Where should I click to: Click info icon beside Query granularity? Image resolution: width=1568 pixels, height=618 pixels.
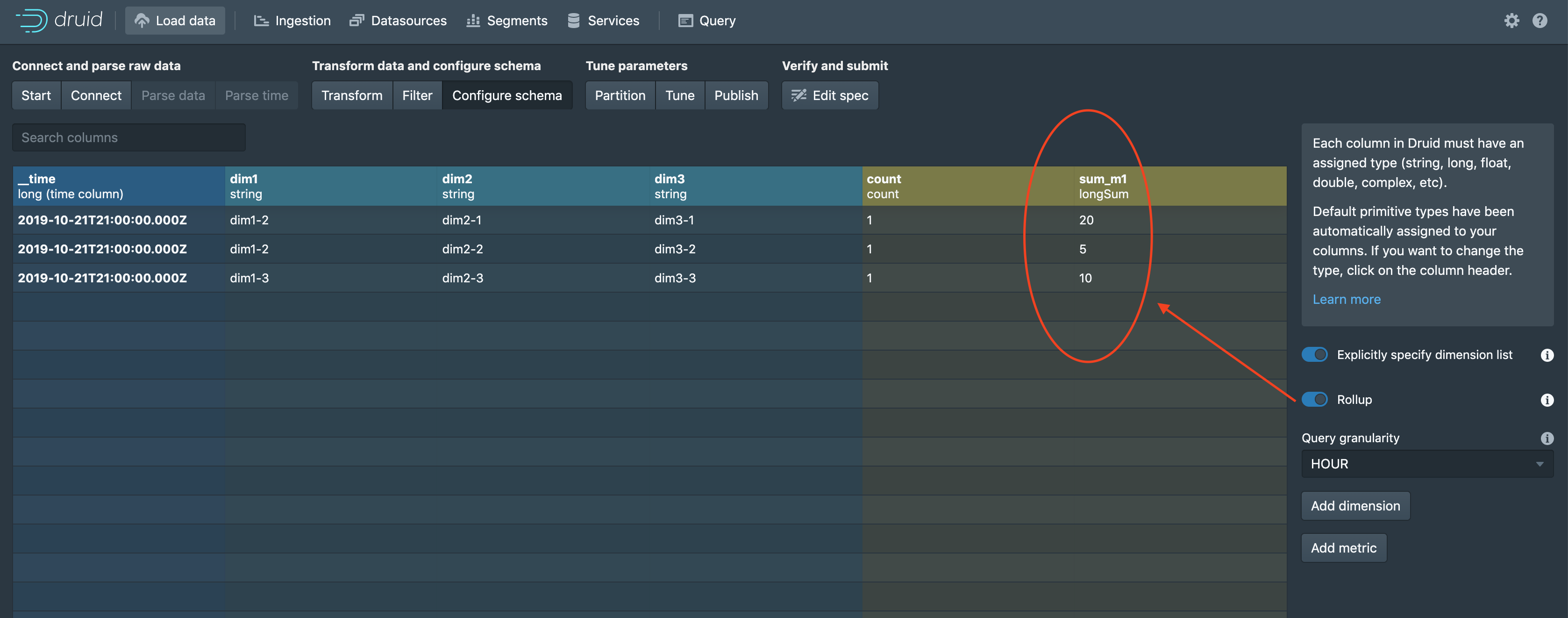pos(1547,438)
